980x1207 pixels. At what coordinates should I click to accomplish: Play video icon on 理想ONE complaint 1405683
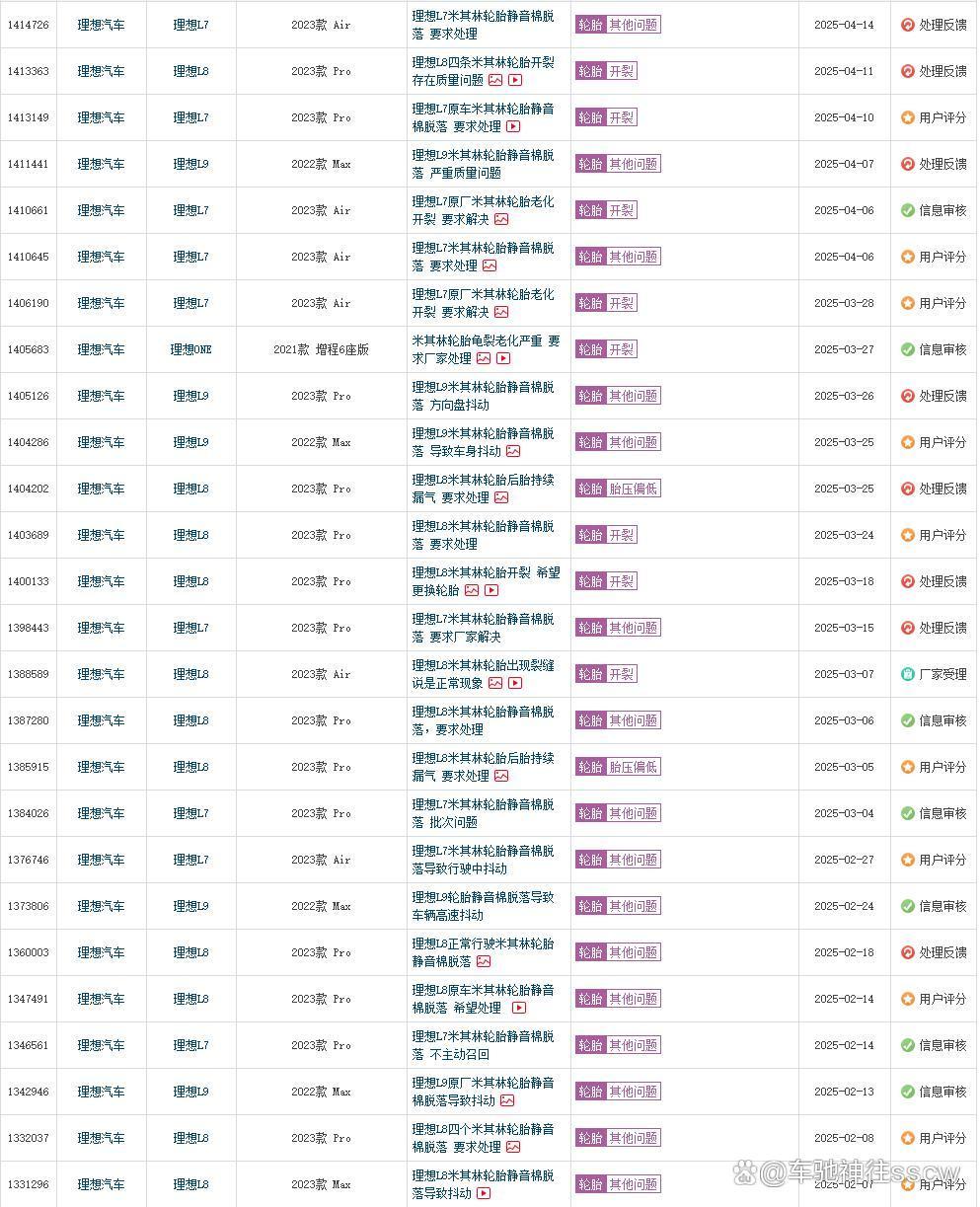[x=503, y=358]
